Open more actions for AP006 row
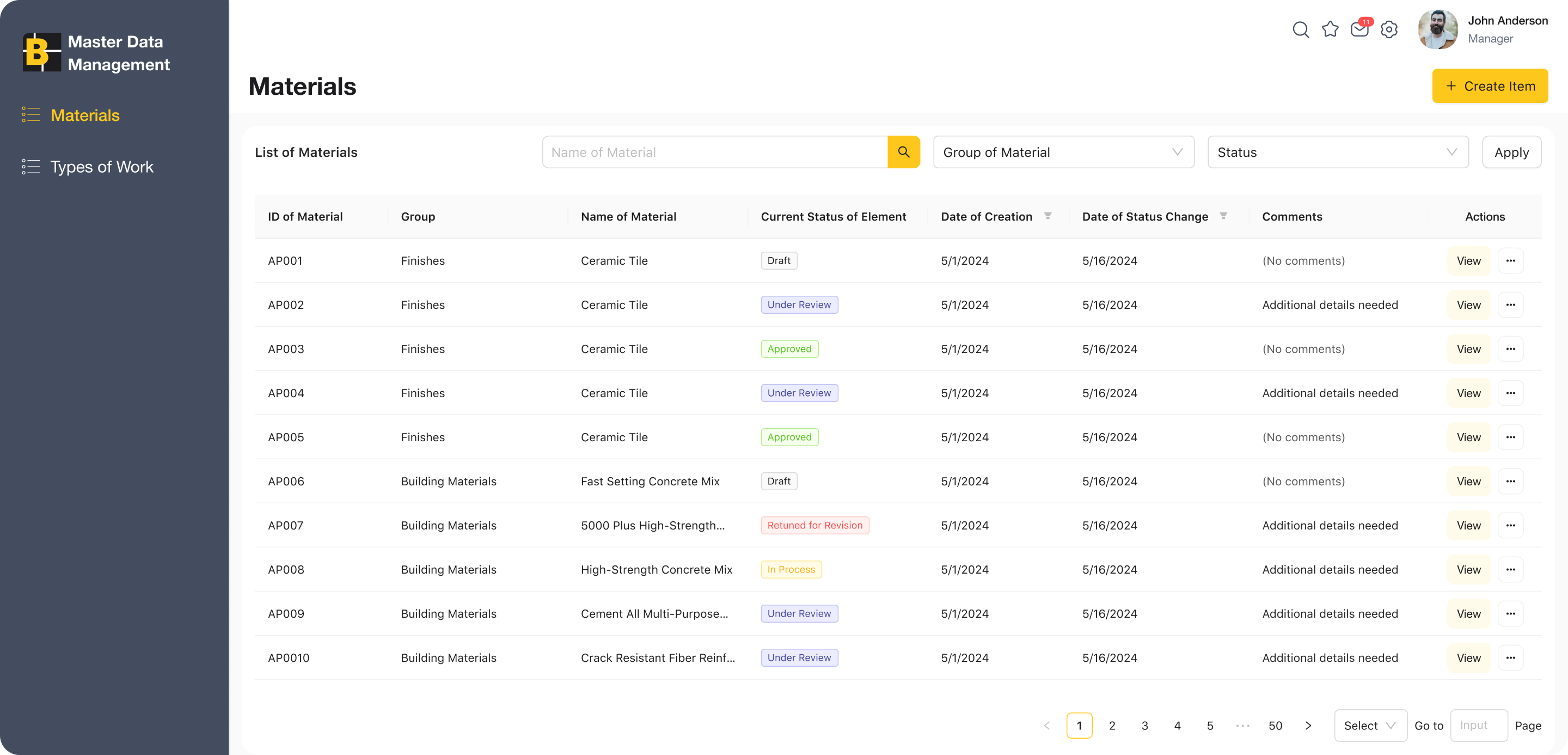This screenshot has height=755, width=1568. (1510, 482)
